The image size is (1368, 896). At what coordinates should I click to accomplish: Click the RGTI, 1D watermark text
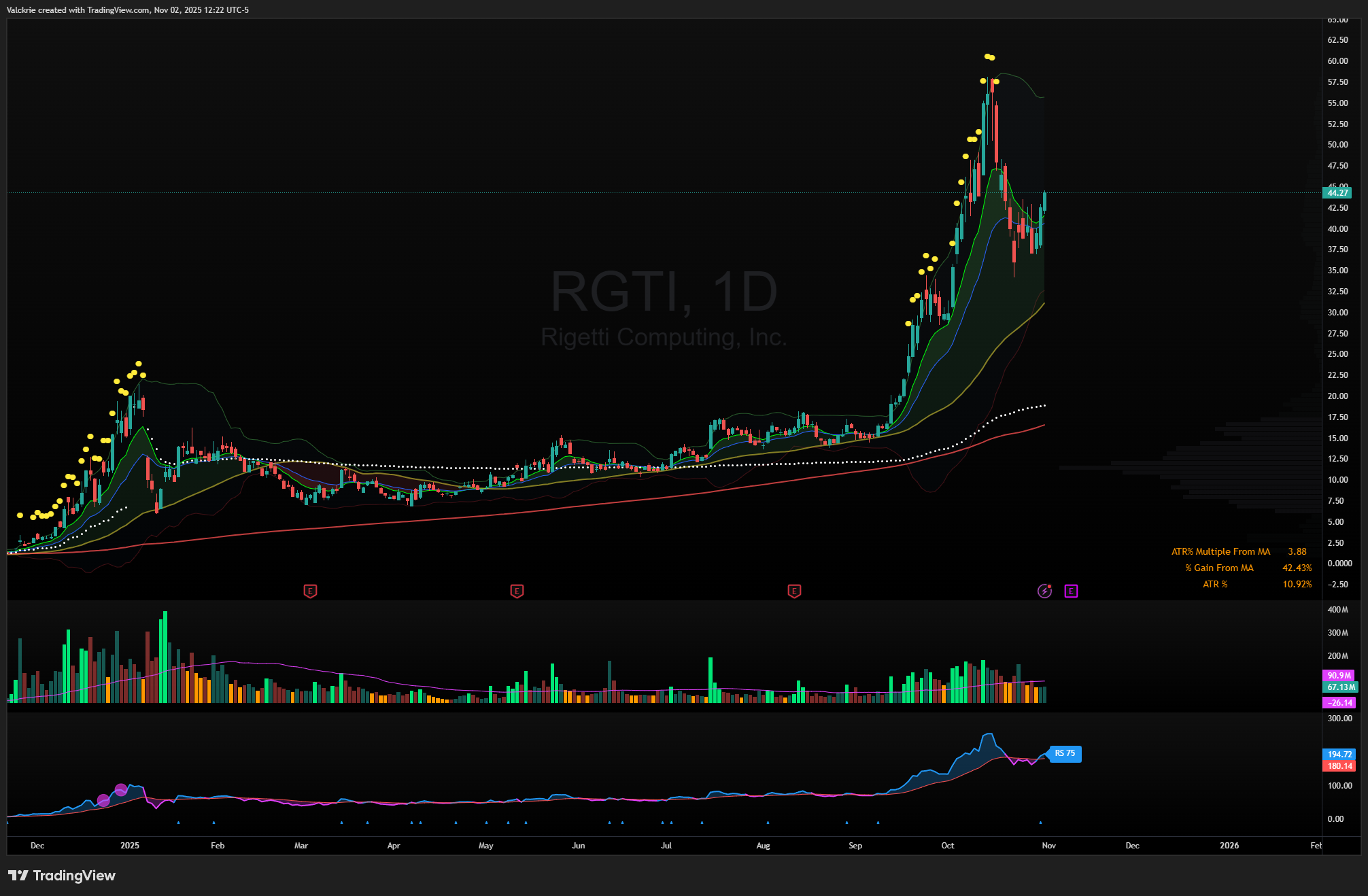(x=664, y=292)
